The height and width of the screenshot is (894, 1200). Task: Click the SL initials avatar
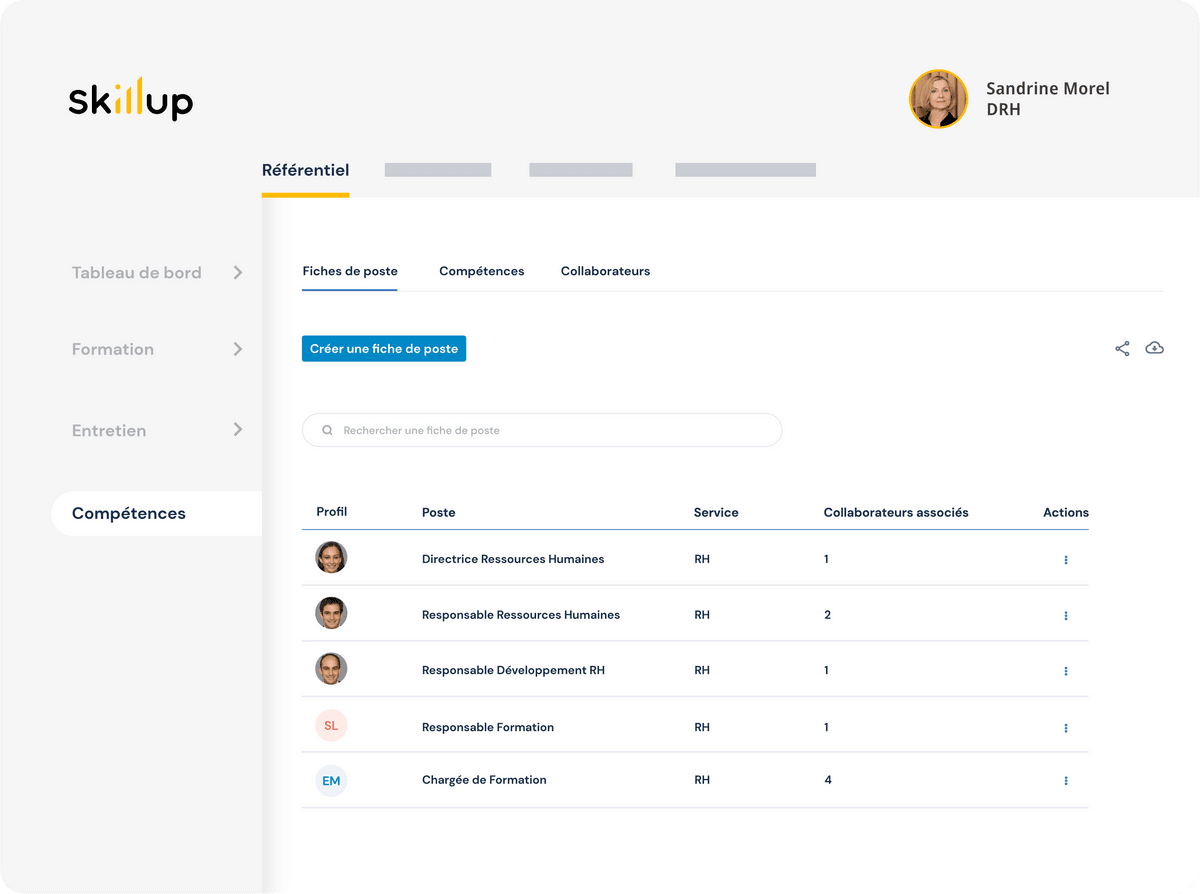point(331,726)
